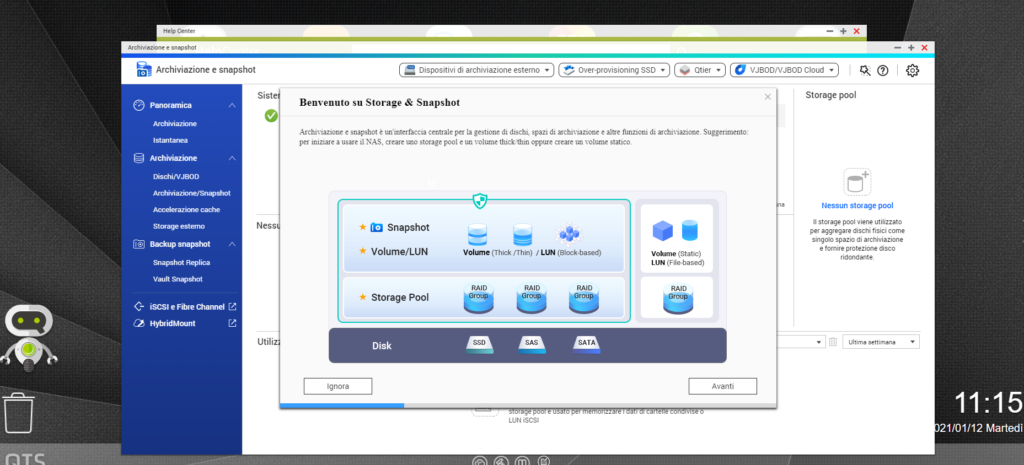Click the Storage pool panel heading

[831, 95]
